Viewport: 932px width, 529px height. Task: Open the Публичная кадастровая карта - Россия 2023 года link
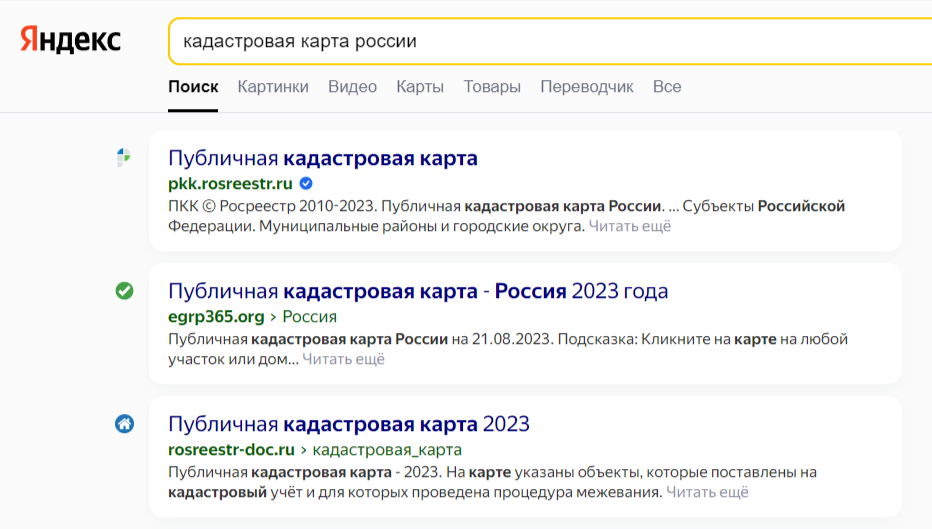coord(418,291)
